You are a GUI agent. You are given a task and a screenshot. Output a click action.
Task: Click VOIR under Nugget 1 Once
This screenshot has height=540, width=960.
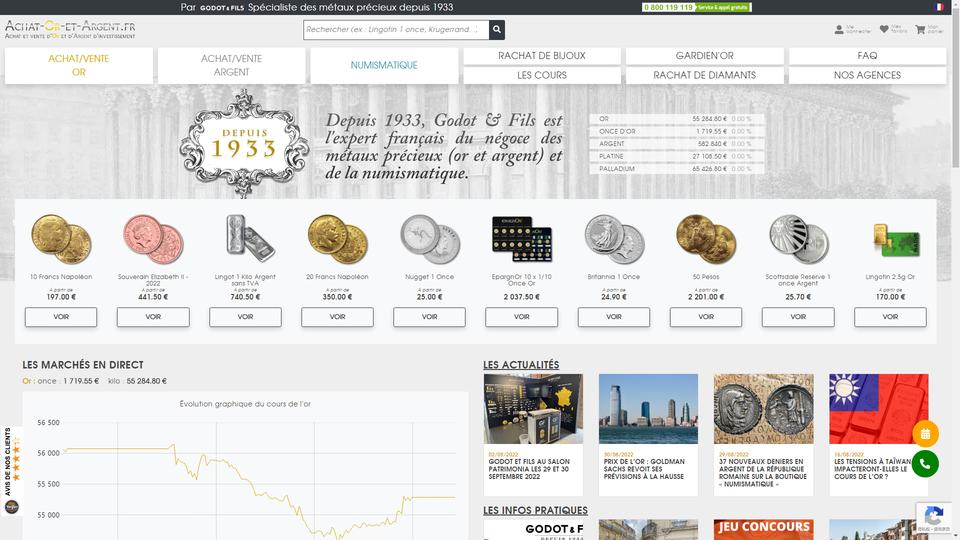pyautogui.click(x=430, y=317)
